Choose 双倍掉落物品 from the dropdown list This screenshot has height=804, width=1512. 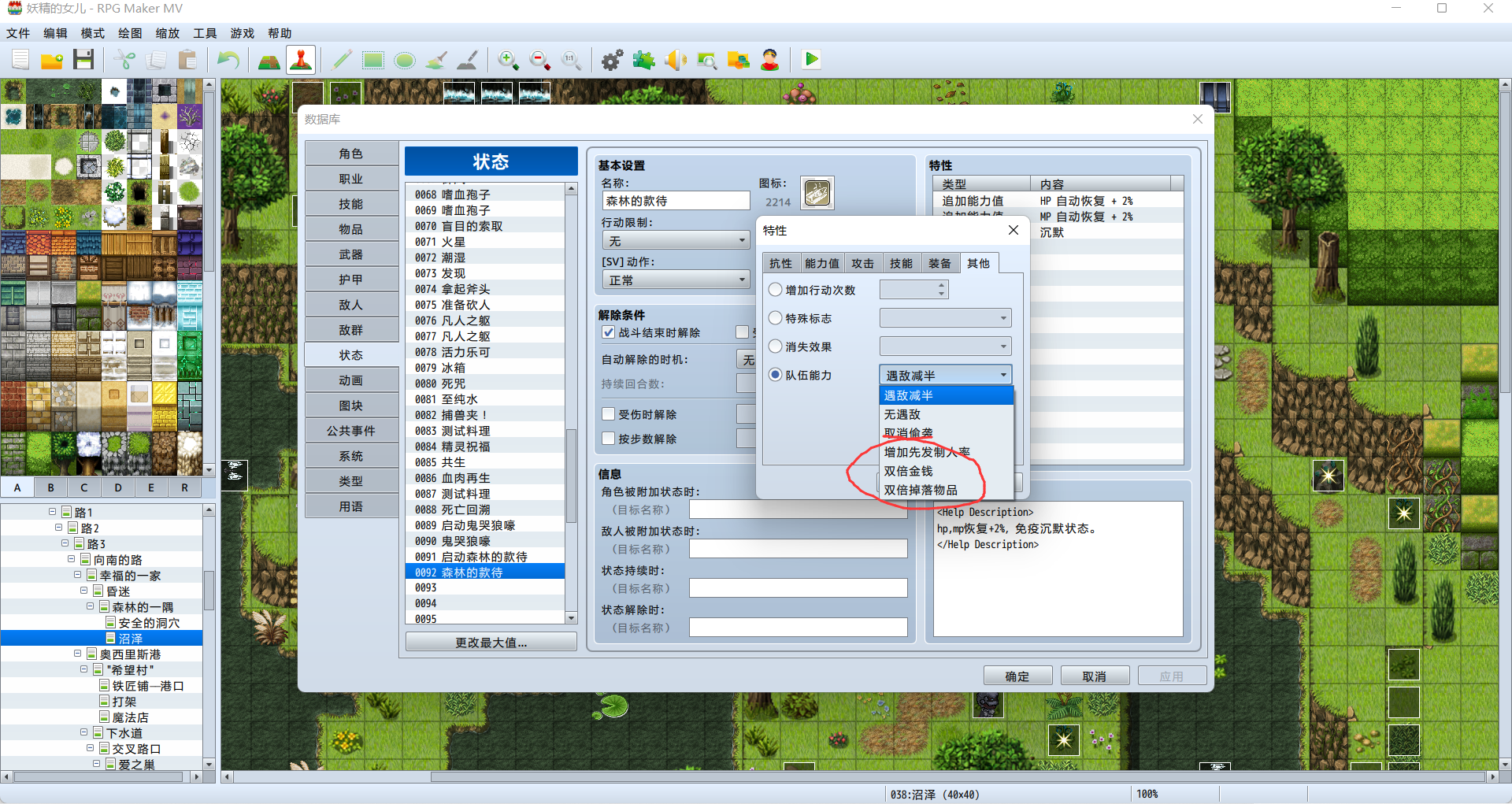coord(946,490)
